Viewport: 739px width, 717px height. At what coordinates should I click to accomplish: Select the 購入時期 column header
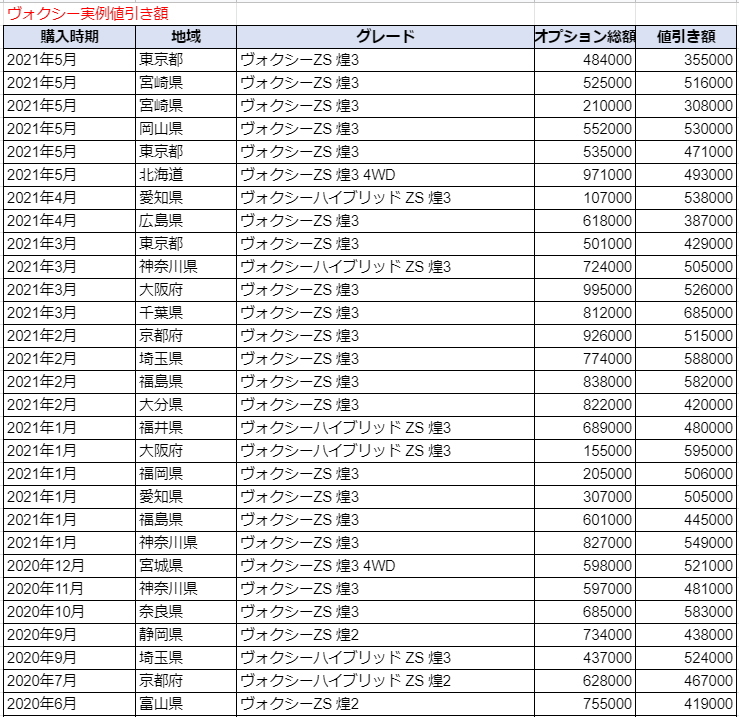tap(69, 37)
